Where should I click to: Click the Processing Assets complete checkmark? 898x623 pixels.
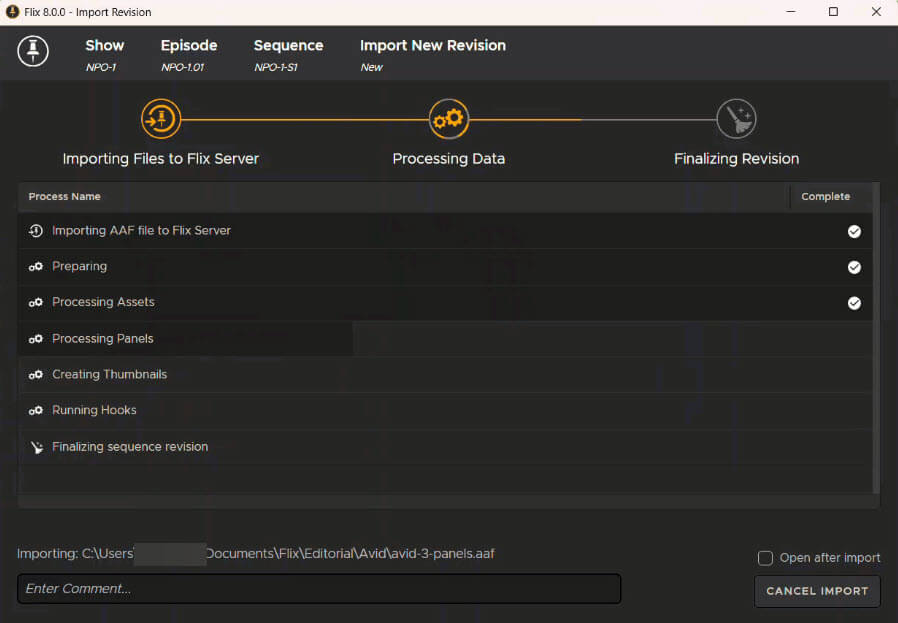pos(854,303)
